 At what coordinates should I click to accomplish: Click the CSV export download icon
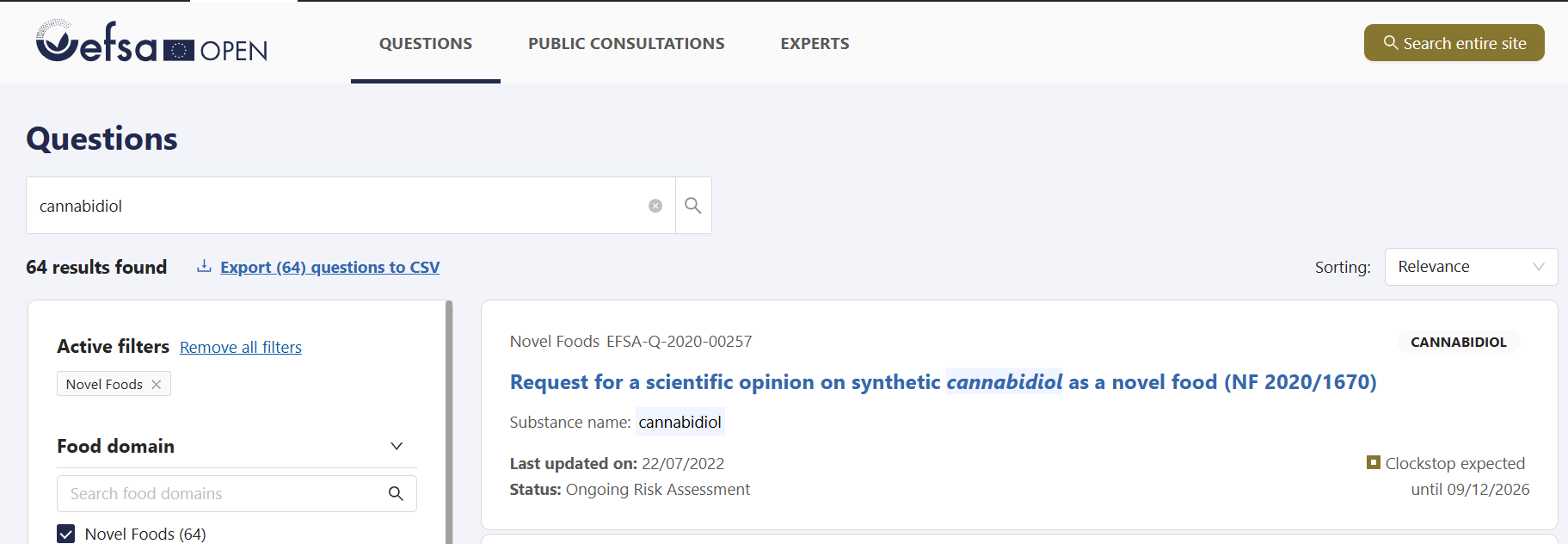[x=204, y=267]
